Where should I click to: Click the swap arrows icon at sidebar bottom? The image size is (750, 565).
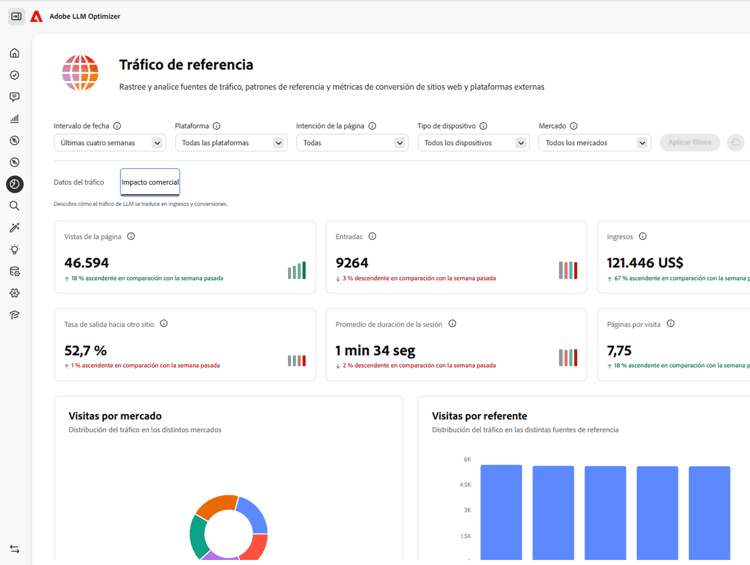click(15, 549)
